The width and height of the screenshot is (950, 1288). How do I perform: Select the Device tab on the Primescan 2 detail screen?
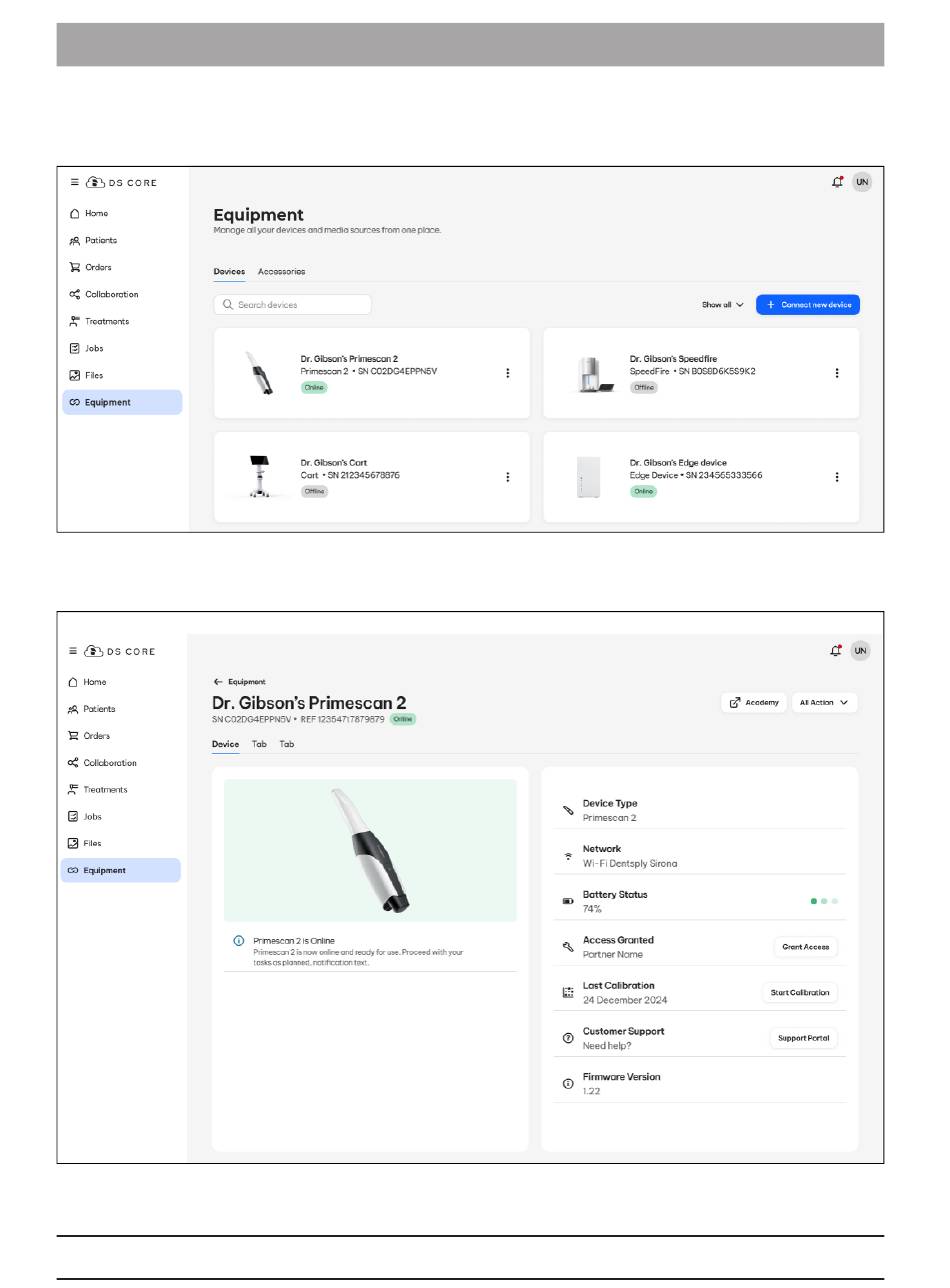click(225, 744)
